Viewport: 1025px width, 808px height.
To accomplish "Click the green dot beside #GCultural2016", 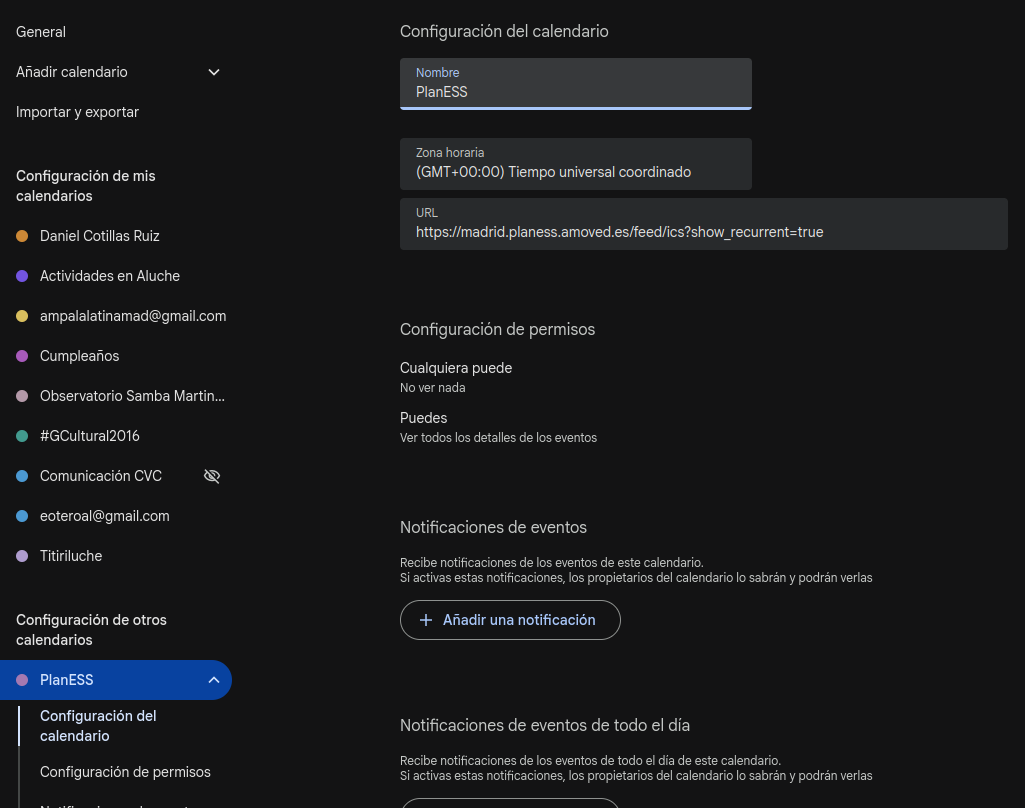I will coord(22,436).
